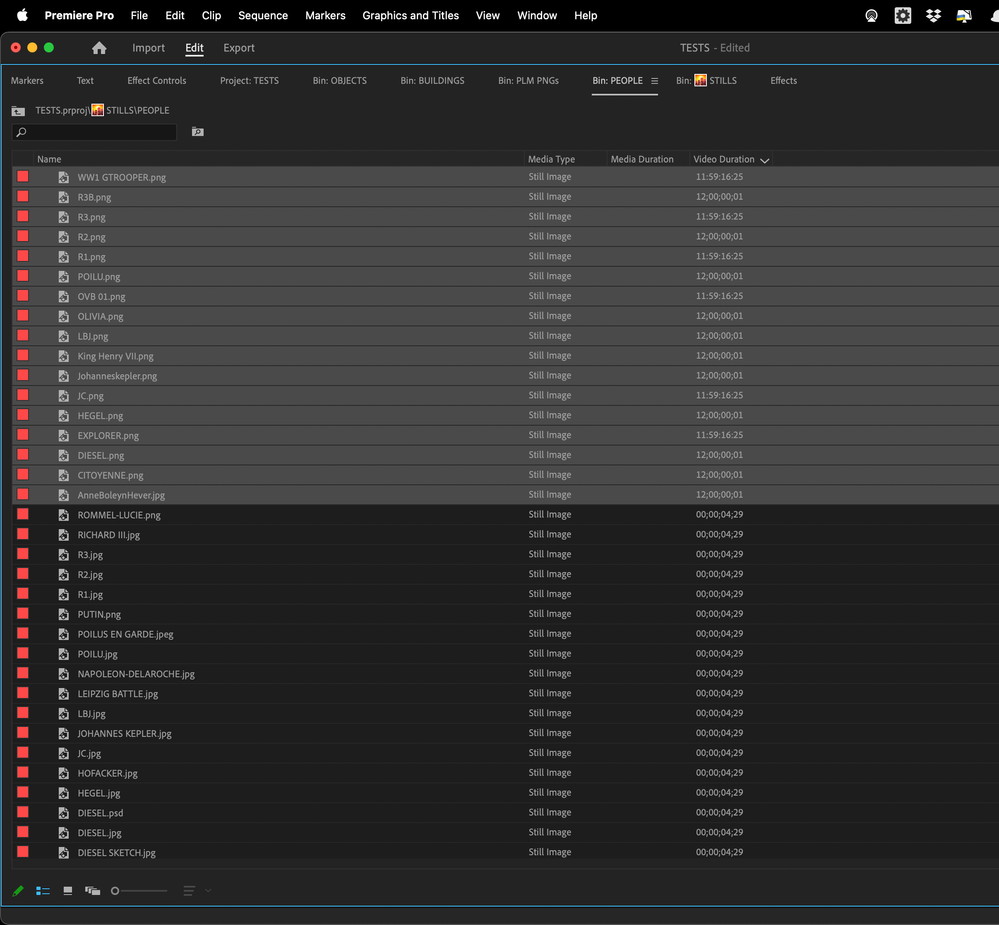
Task: Open the Markers panel tab
Action: tap(27, 80)
